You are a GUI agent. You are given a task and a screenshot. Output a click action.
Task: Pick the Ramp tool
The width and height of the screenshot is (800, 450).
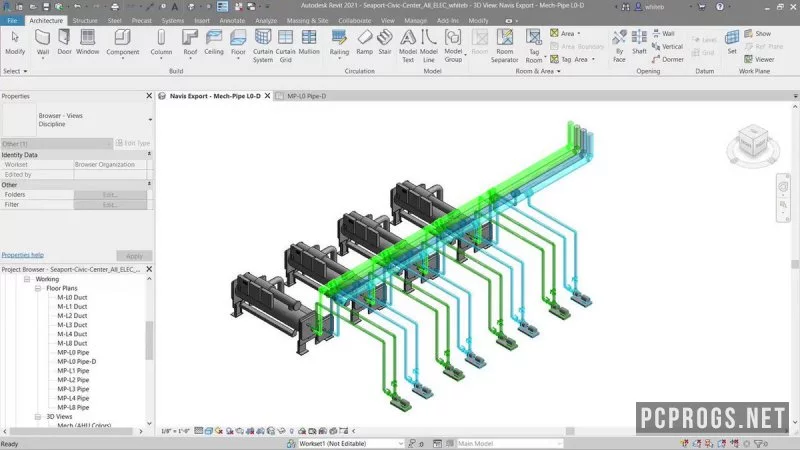[364, 43]
